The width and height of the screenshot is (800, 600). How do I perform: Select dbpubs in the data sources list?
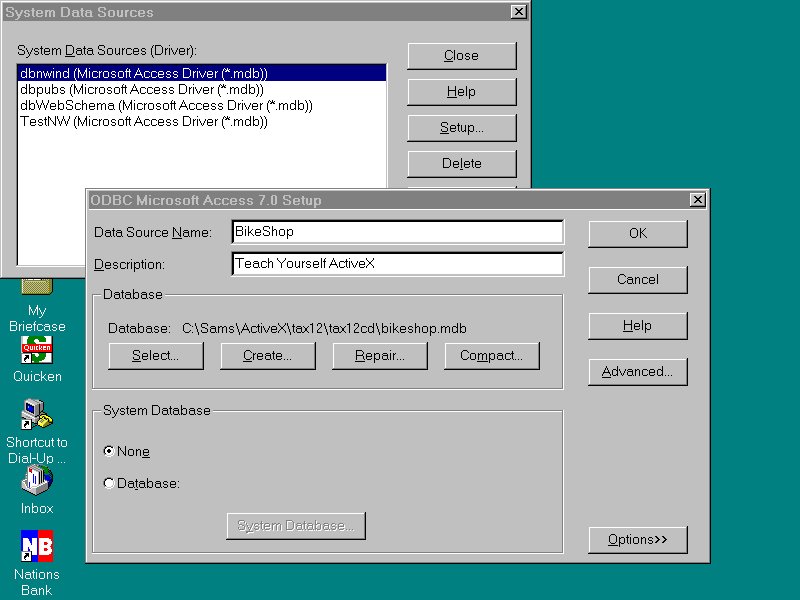[x=142, y=89]
